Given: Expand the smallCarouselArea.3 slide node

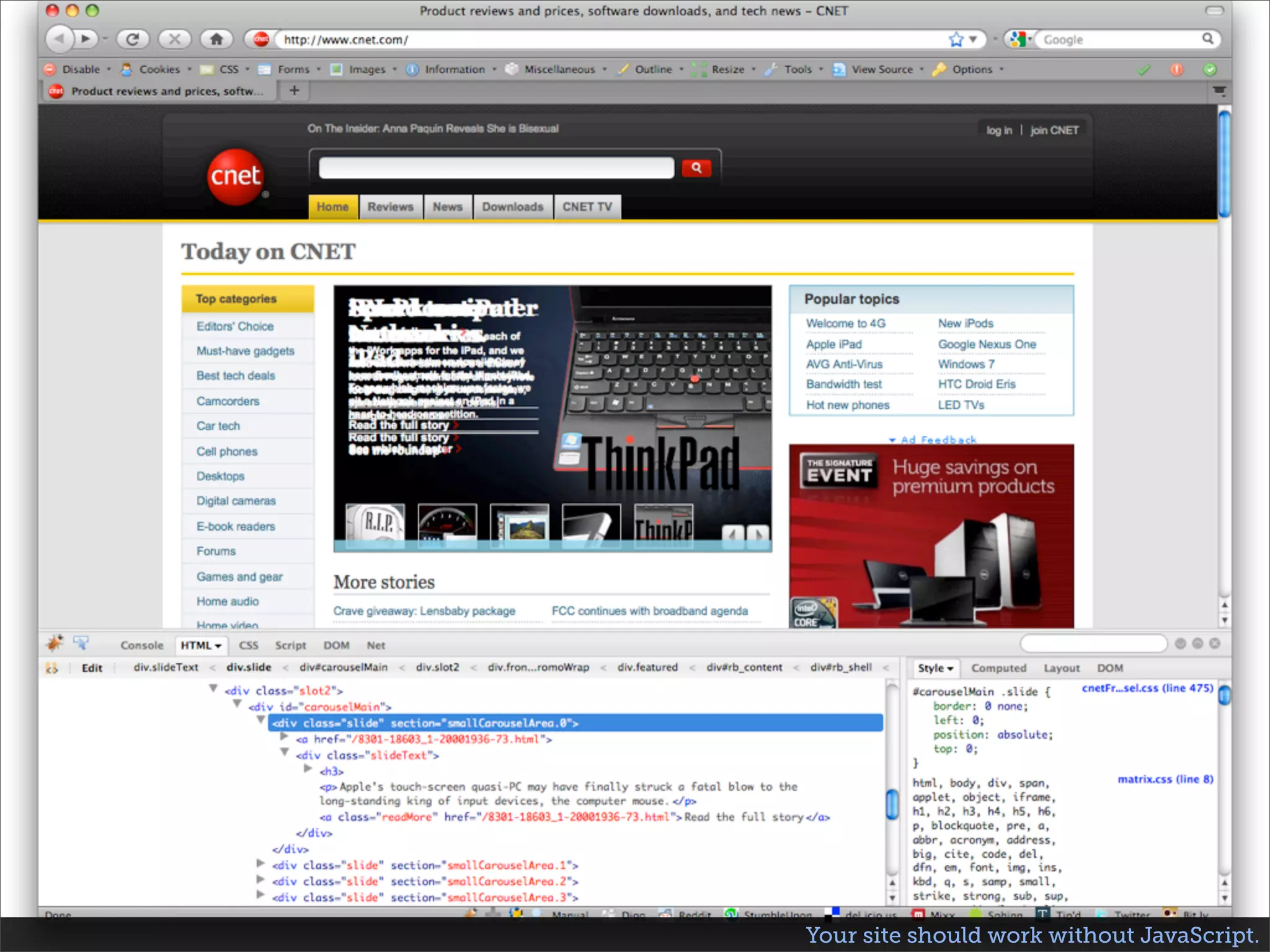Looking at the screenshot, I should coord(260,895).
